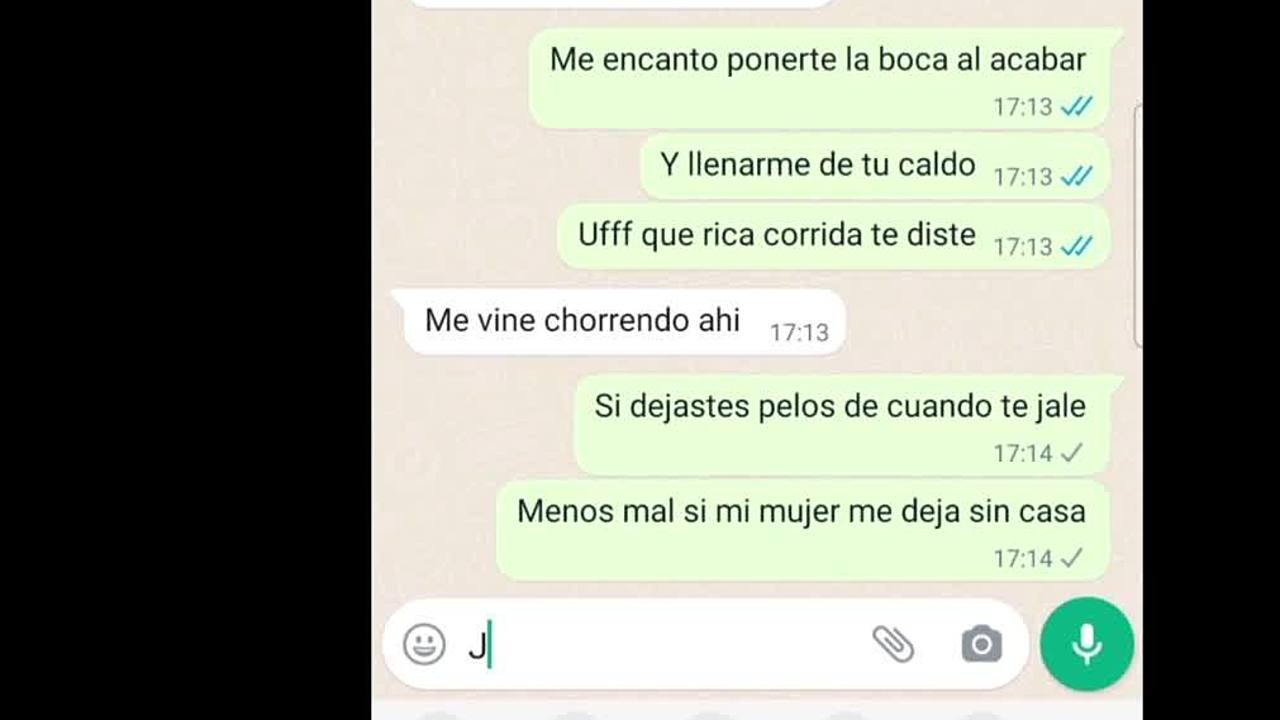1280x720 pixels.
Task: Open the emoji picker smiley icon
Action: [x=424, y=644]
